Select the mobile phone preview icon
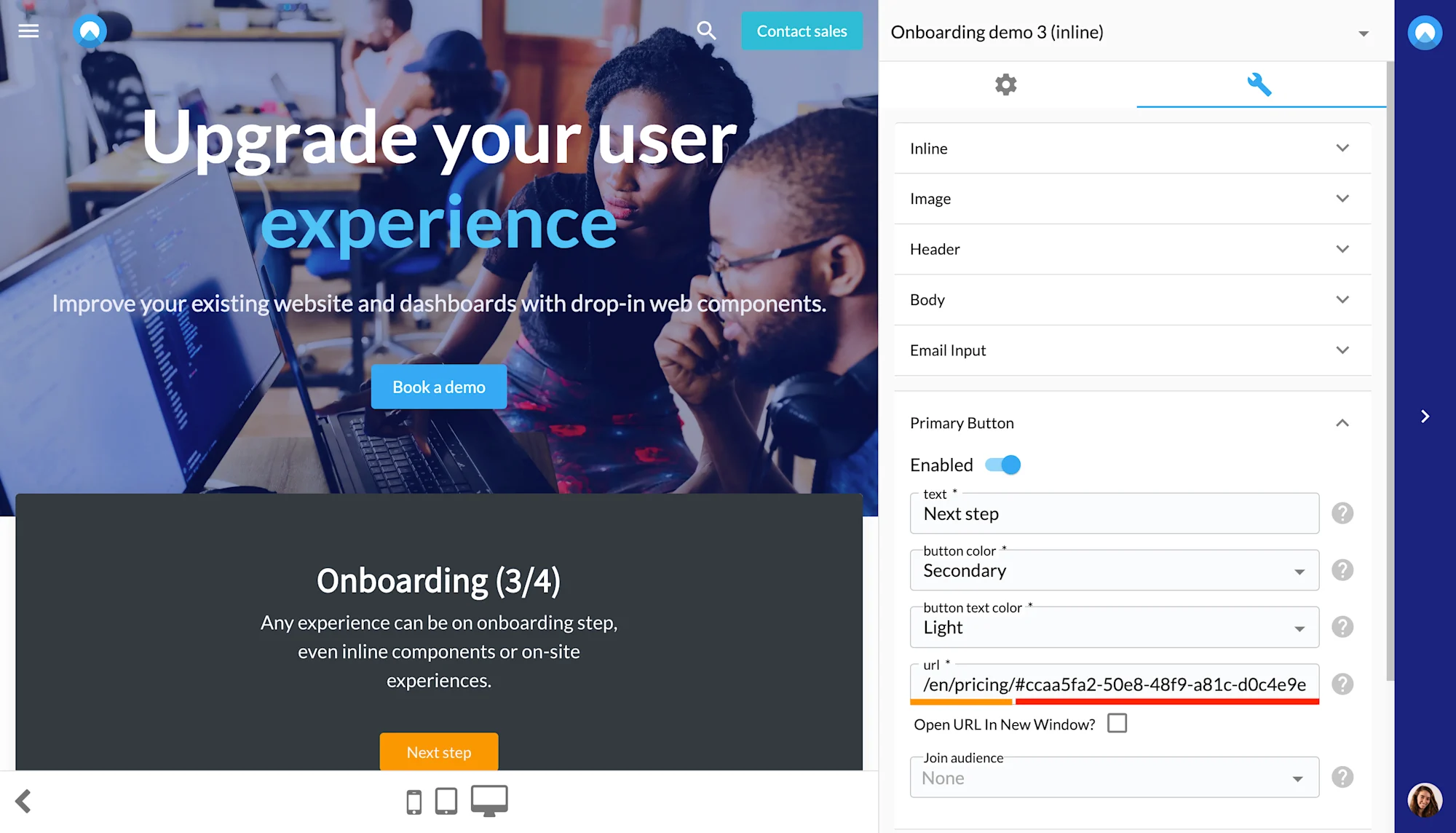 413,800
